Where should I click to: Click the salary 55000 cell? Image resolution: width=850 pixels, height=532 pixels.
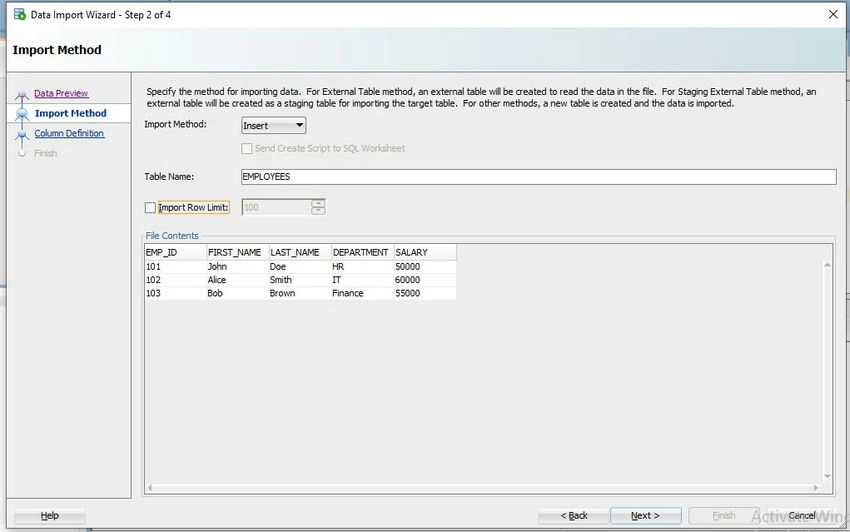[x=425, y=293]
